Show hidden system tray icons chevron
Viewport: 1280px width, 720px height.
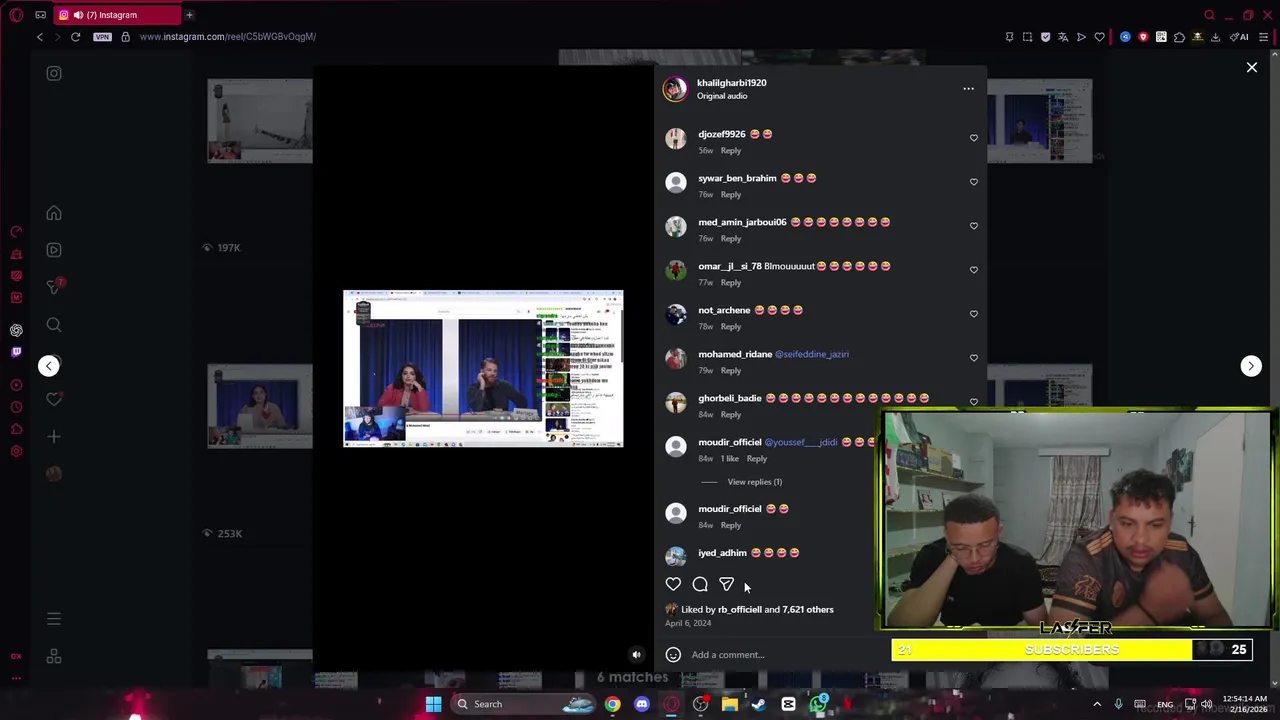point(1097,704)
